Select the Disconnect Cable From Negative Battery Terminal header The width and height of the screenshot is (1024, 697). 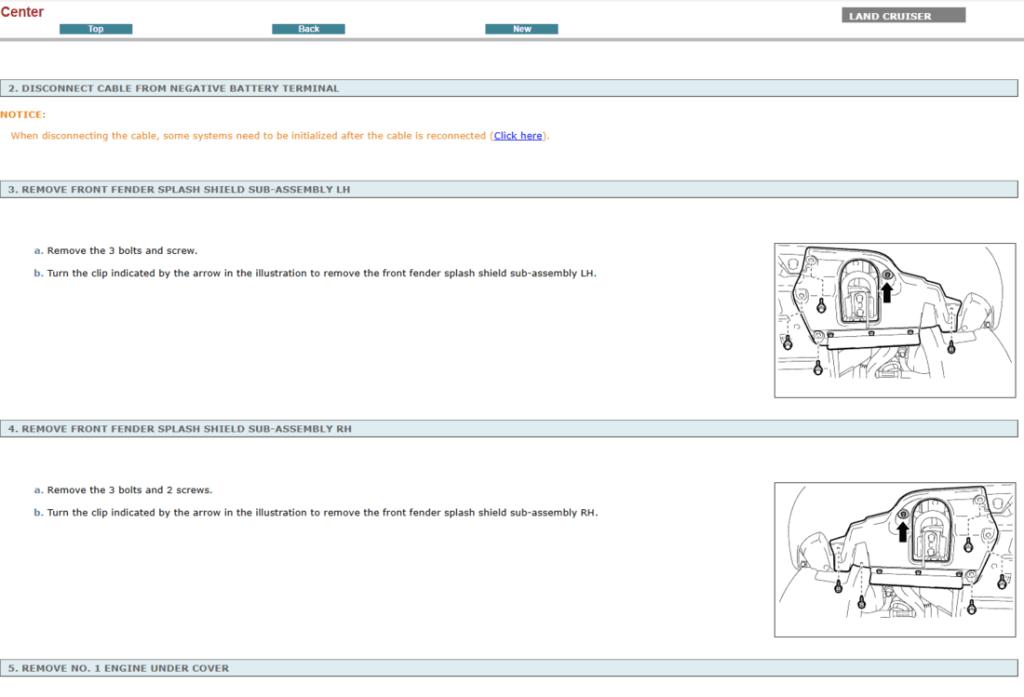click(174, 88)
